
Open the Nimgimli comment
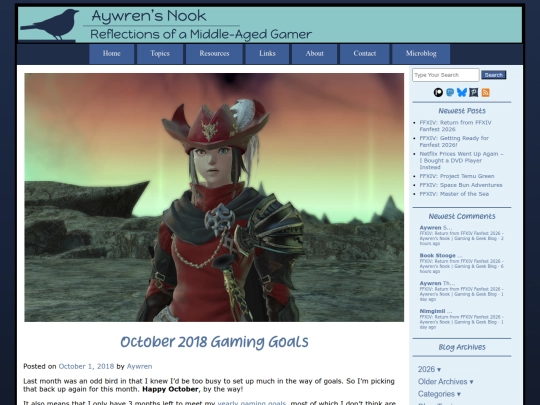coord(461,319)
